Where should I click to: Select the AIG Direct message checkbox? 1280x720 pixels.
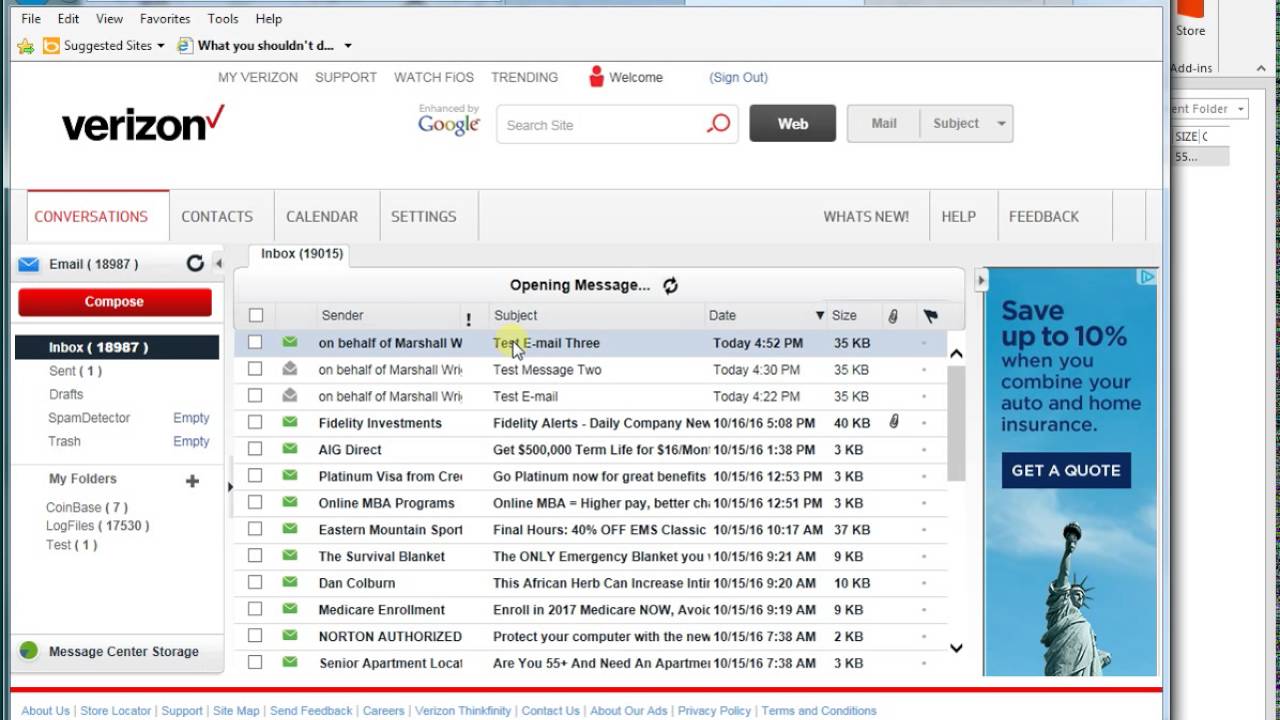click(x=255, y=449)
